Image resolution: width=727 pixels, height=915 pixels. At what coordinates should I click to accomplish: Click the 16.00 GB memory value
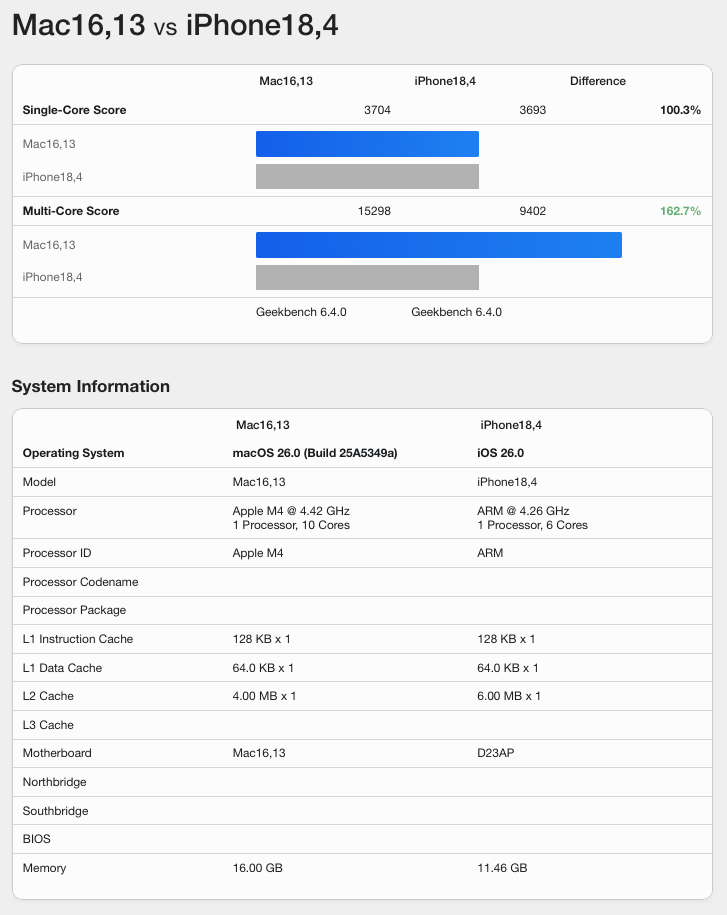(257, 868)
